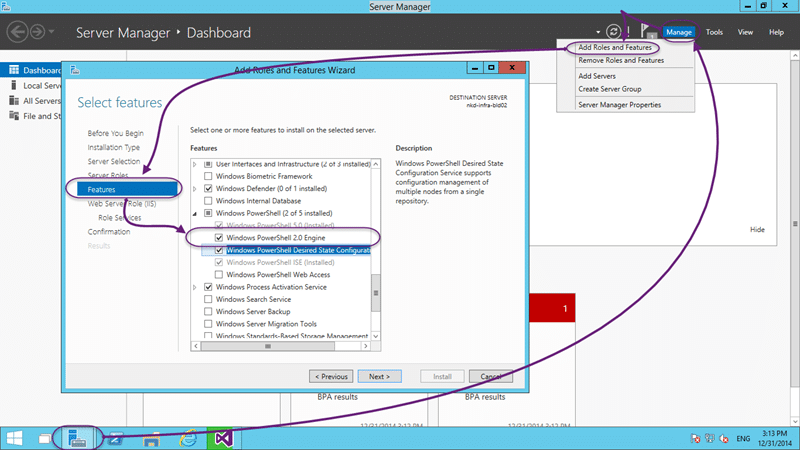Screen dimensions: 800x450
Task: Check Windows Biometric Framework
Action: coord(208,176)
